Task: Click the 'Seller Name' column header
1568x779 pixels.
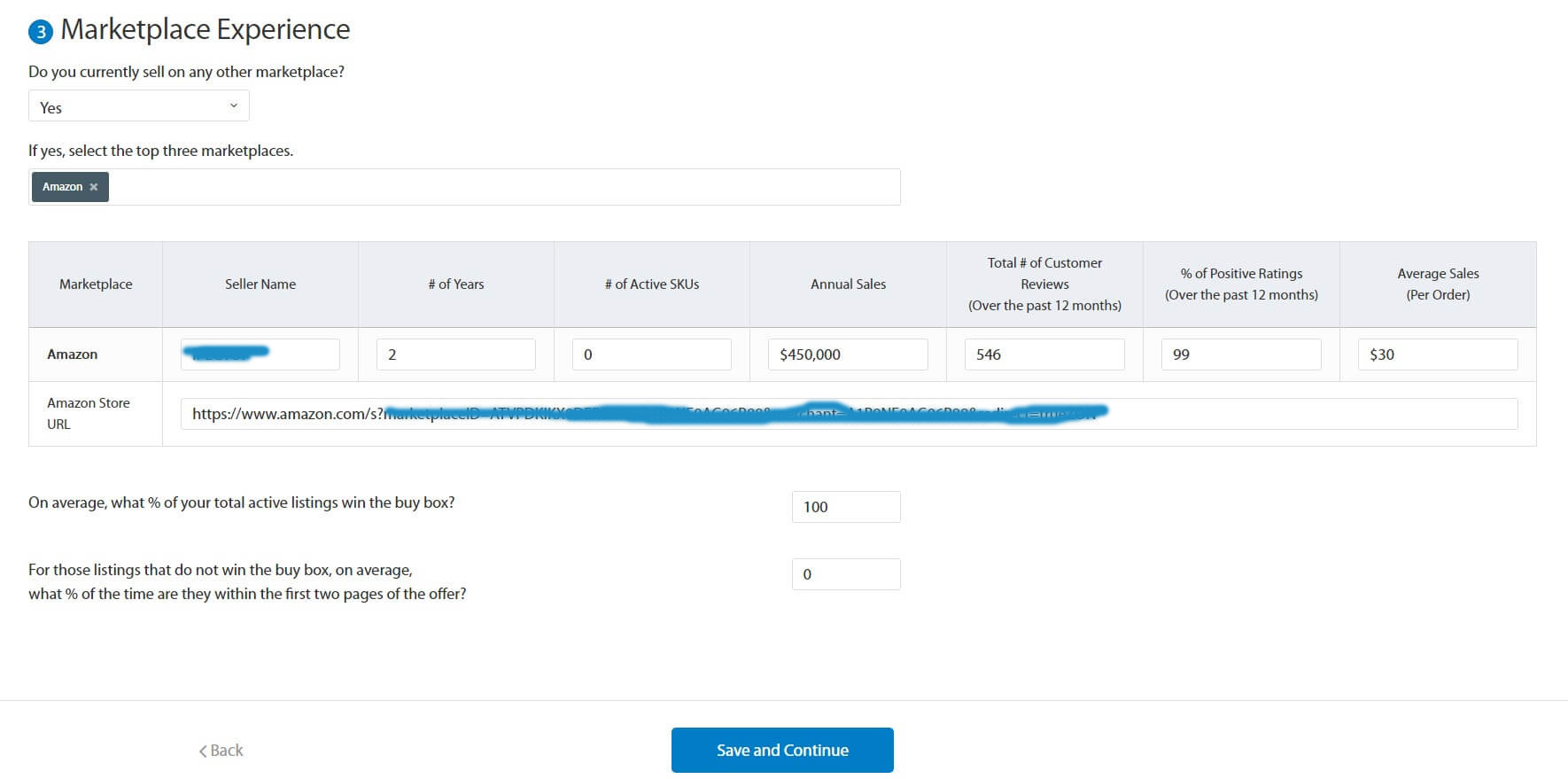Action: point(260,284)
